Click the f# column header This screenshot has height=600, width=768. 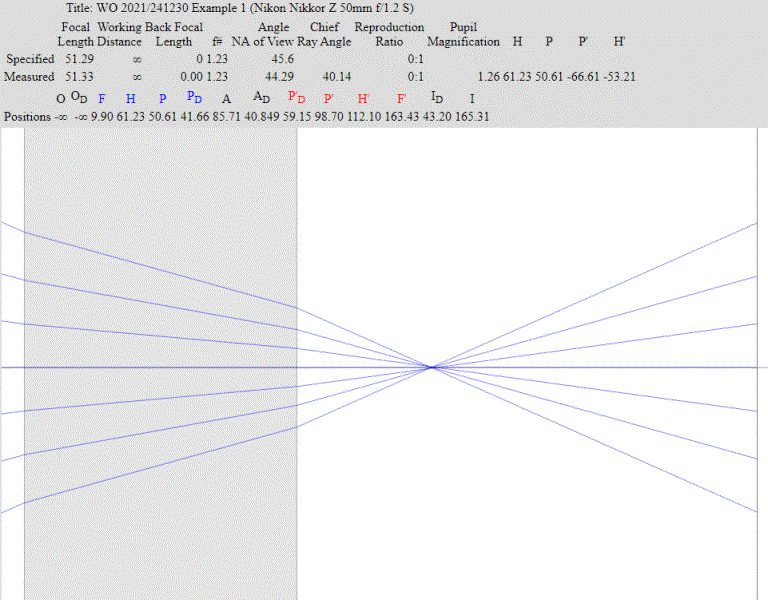[217, 42]
